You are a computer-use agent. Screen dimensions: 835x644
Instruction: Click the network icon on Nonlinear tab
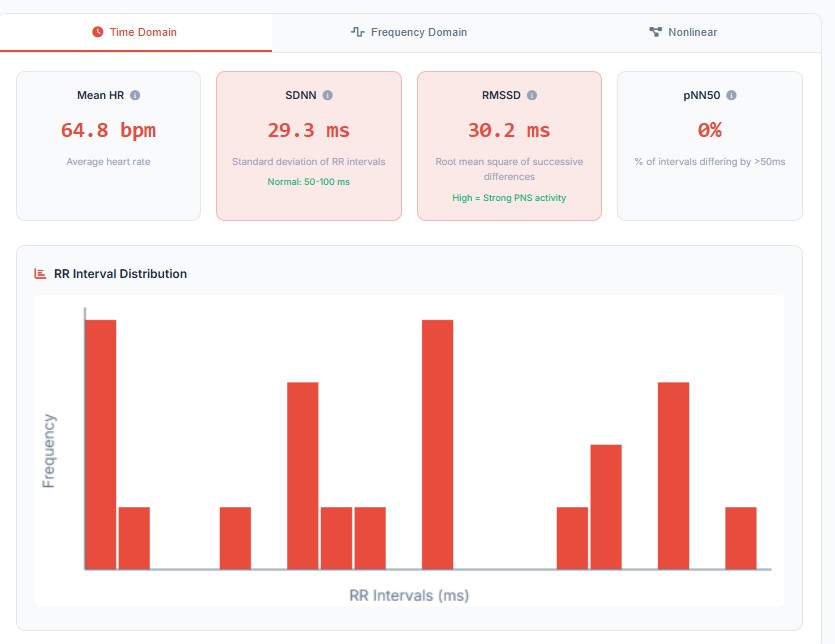click(x=655, y=32)
